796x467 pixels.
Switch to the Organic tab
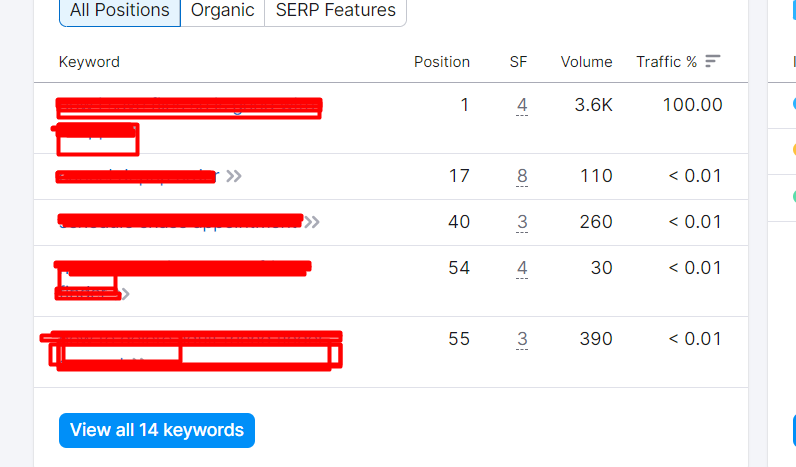click(x=222, y=11)
